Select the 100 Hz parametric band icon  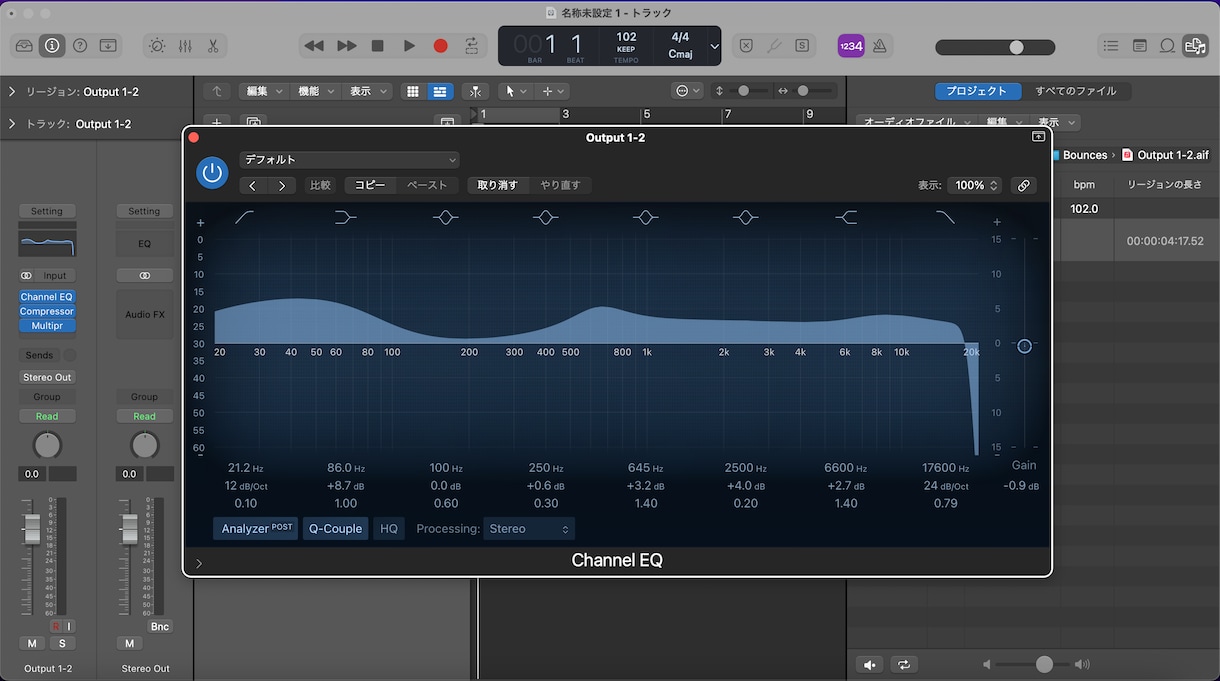tap(445, 217)
